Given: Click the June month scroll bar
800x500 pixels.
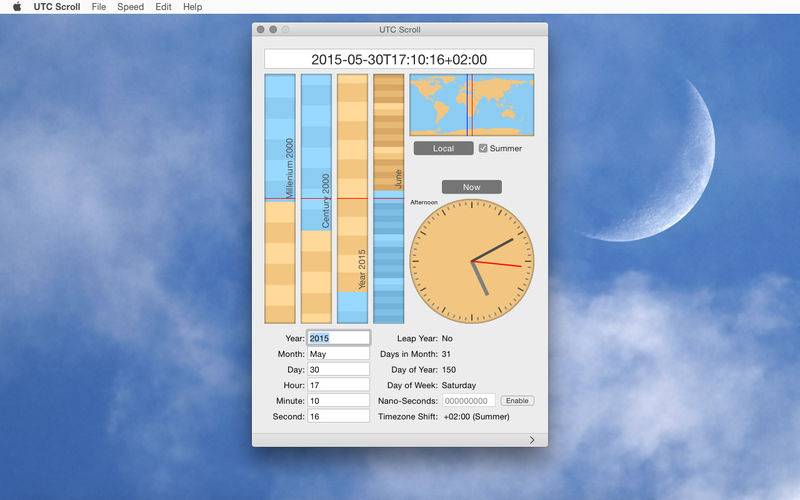Looking at the screenshot, I should [x=388, y=199].
